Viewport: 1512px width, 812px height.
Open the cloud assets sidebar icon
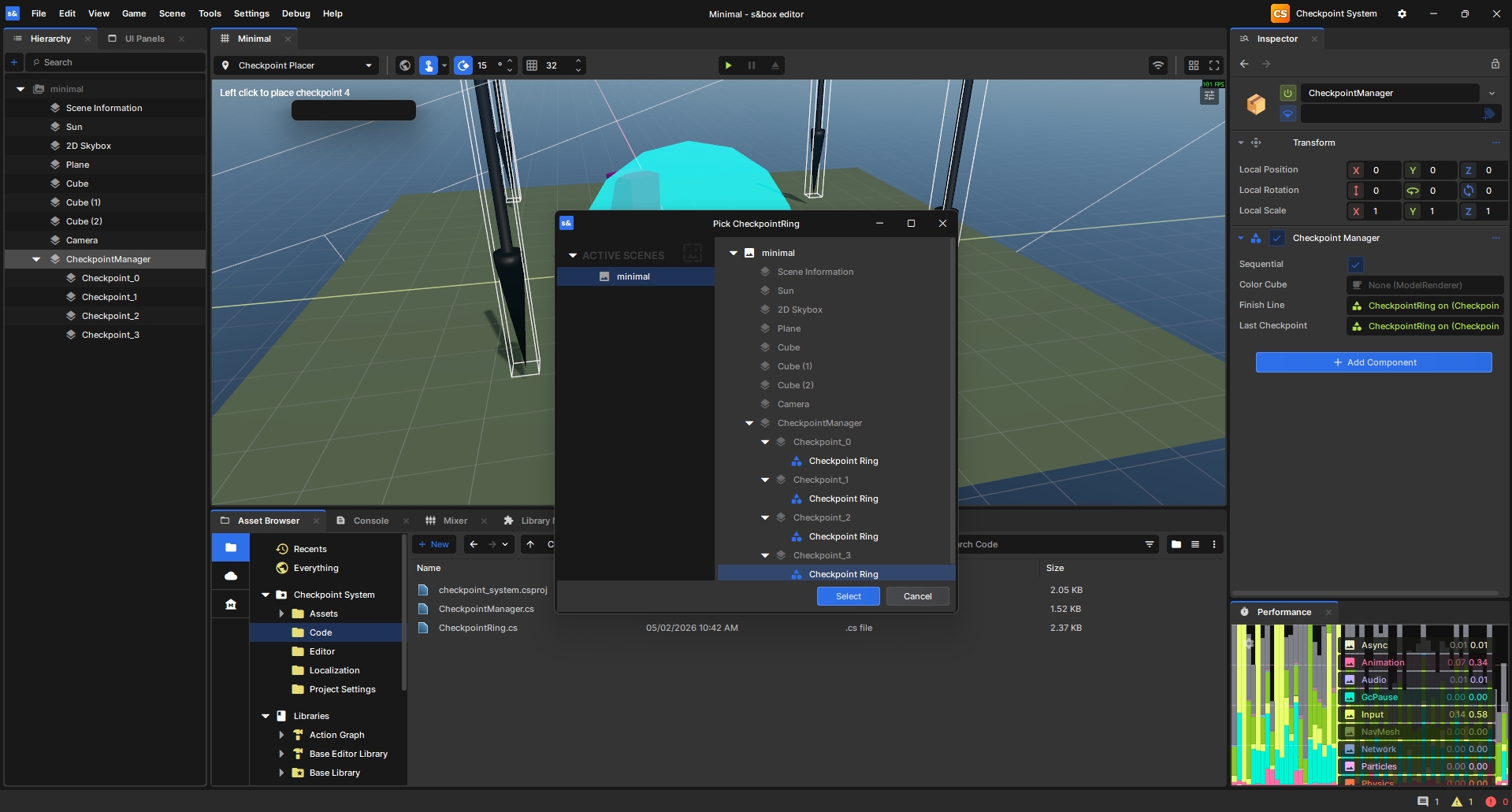[x=231, y=576]
